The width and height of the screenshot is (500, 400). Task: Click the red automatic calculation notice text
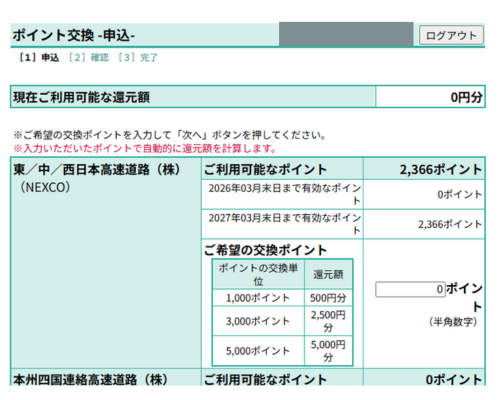coord(145,148)
